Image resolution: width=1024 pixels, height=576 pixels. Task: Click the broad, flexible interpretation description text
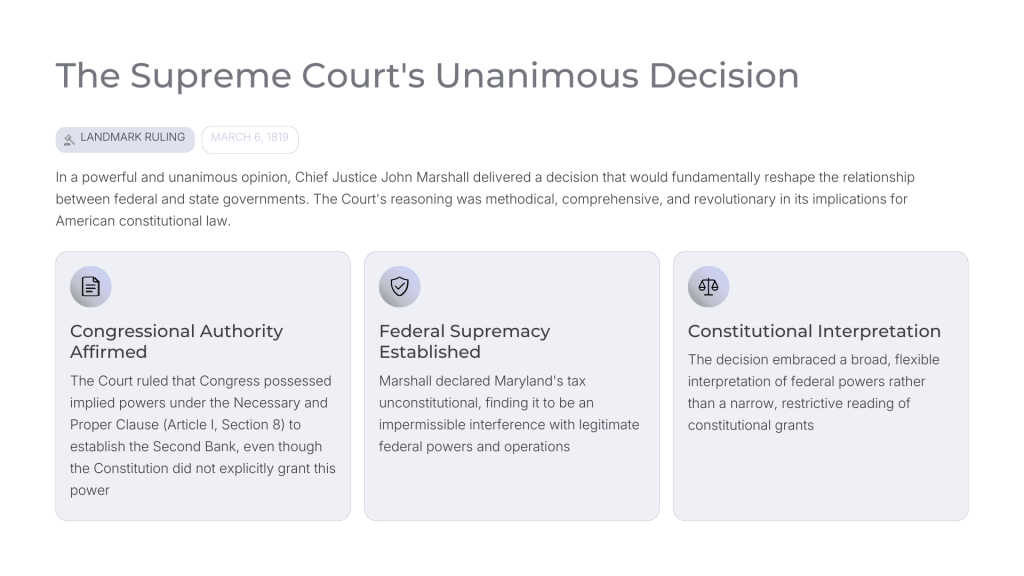(x=813, y=392)
